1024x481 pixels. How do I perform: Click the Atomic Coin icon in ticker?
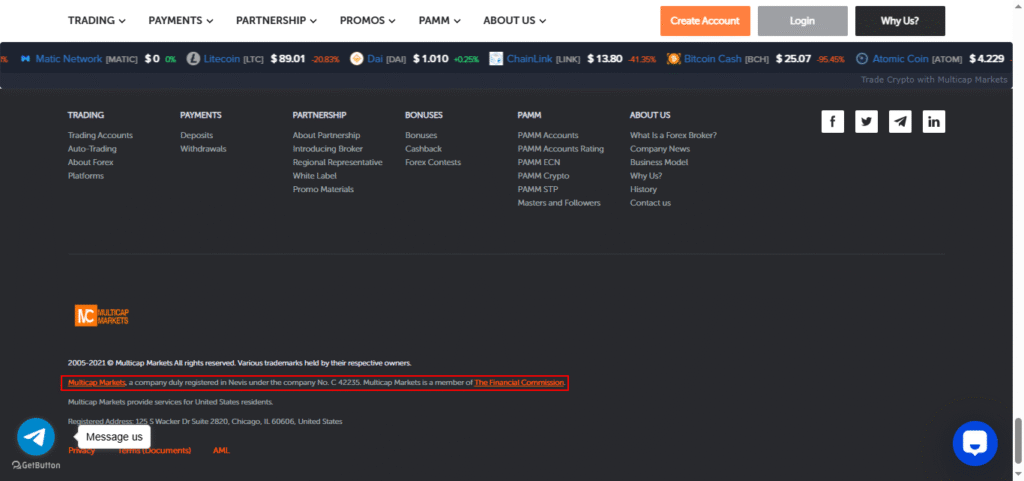click(x=862, y=59)
